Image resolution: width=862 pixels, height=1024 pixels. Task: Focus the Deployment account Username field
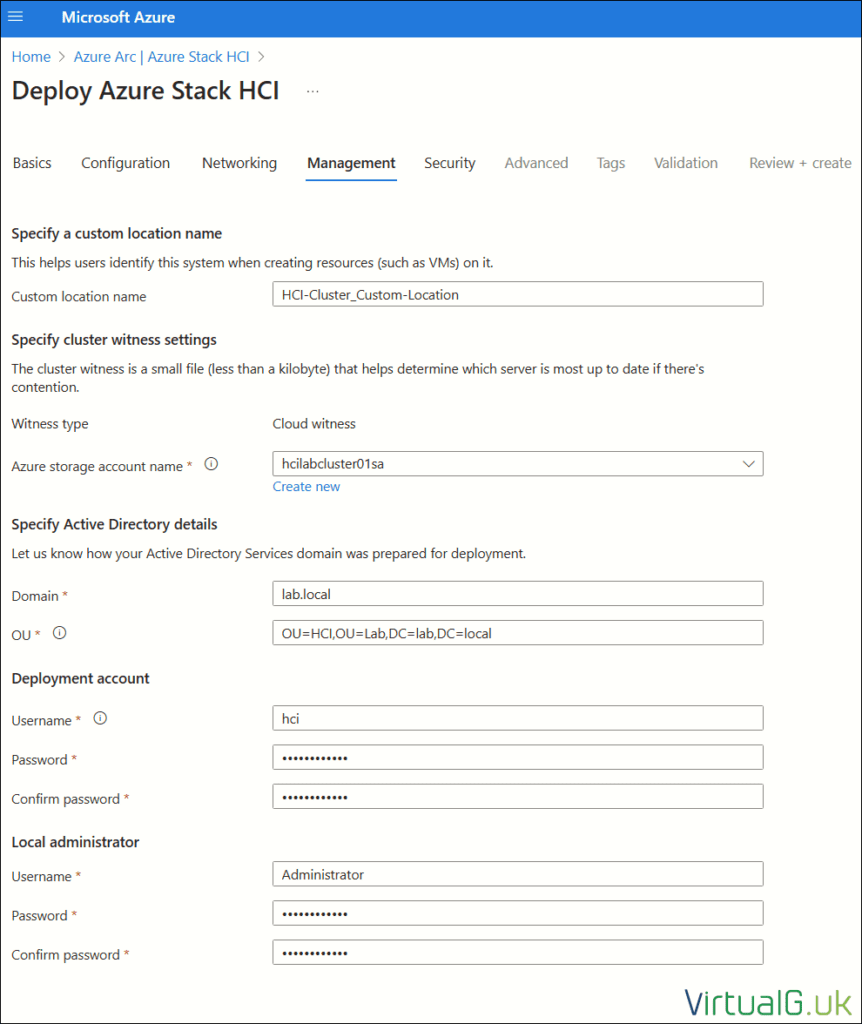pyautogui.click(x=518, y=718)
